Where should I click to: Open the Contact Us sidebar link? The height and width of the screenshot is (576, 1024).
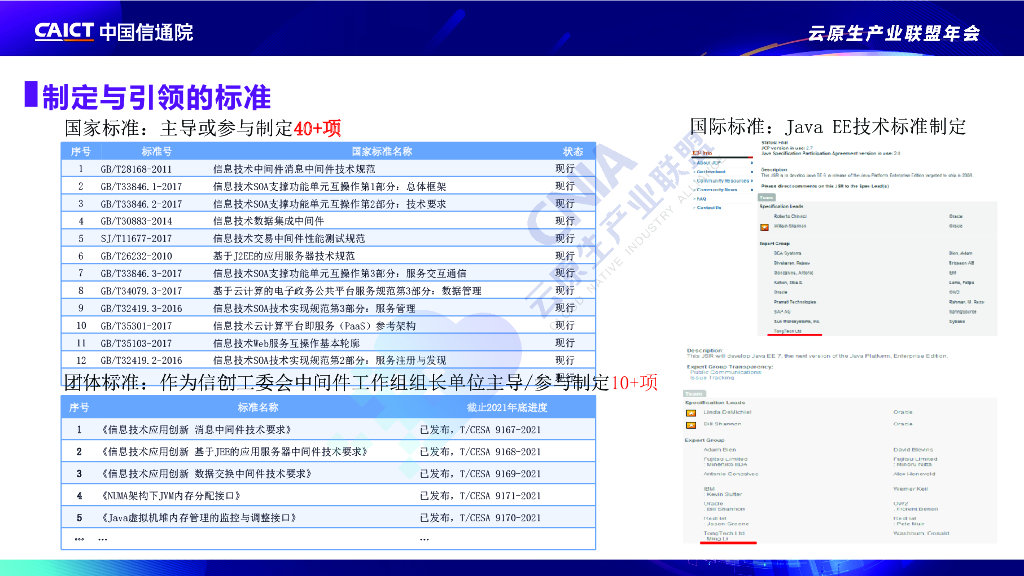click(x=709, y=208)
